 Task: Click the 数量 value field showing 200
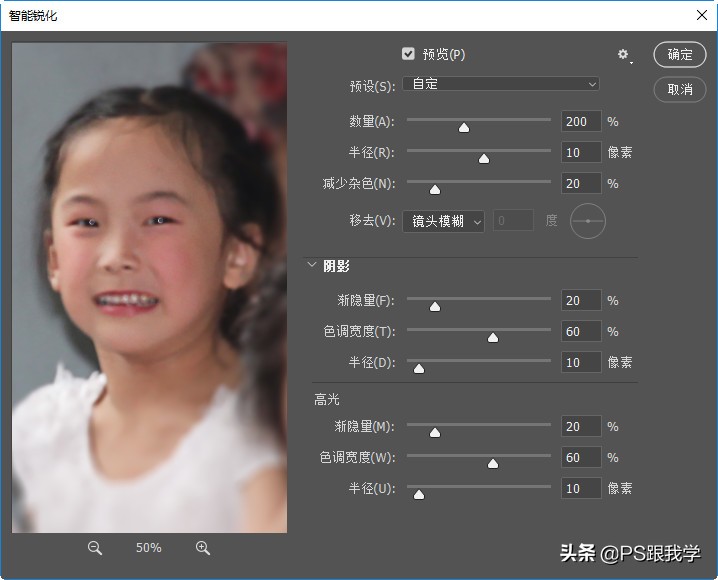tap(581, 122)
